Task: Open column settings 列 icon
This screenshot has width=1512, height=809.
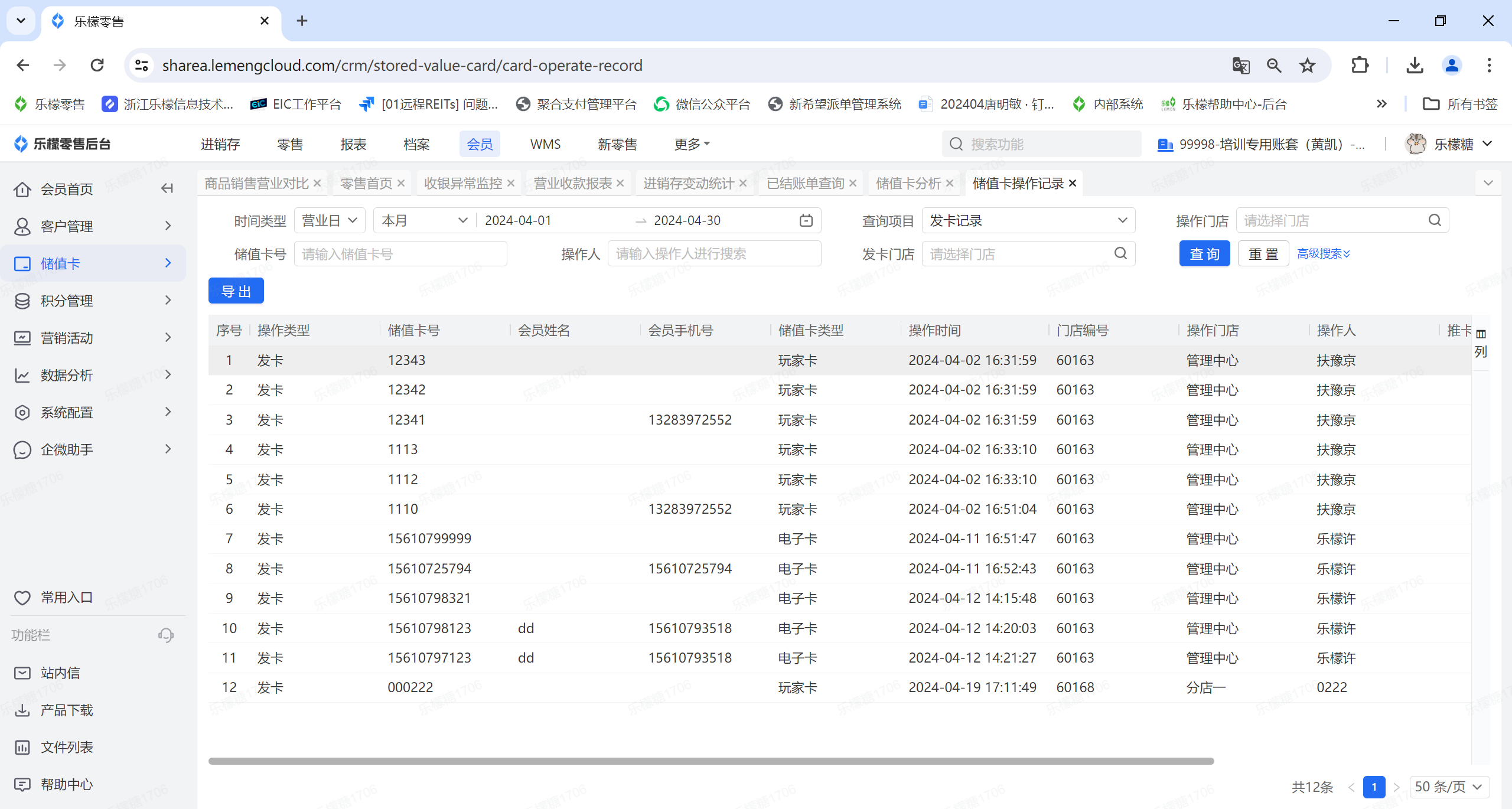Action: tap(1480, 343)
